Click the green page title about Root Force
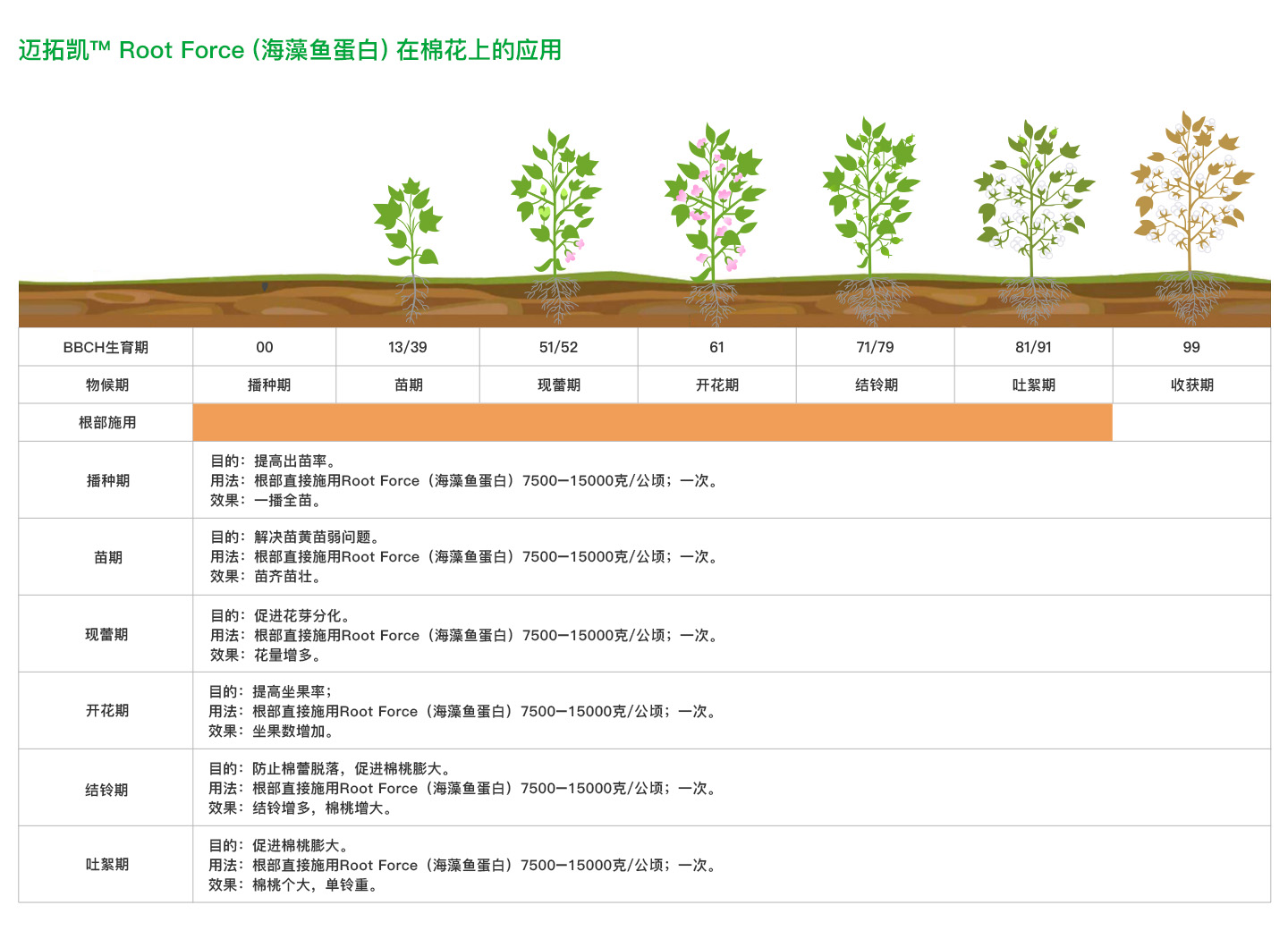Viewport: 1288px width, 939px height. [x=290, y=50]
